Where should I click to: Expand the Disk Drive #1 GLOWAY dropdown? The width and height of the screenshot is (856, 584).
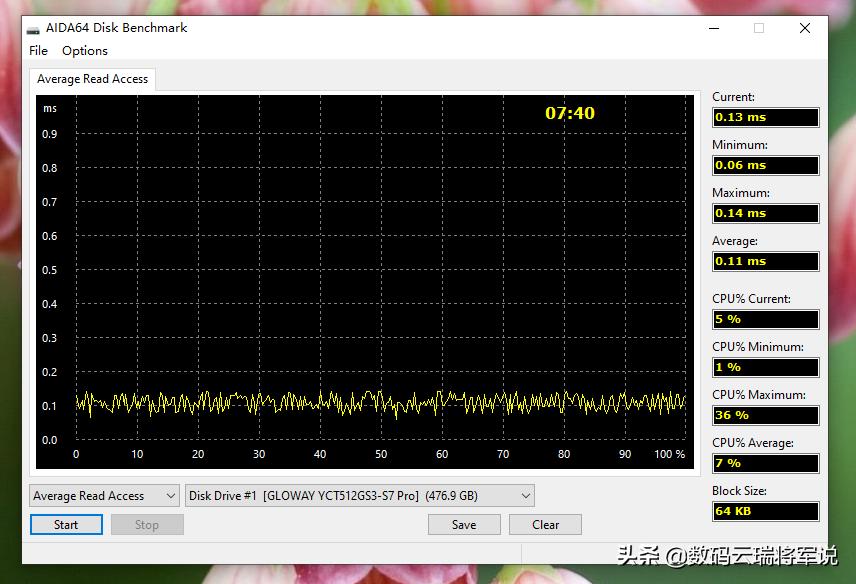[360, 496]
